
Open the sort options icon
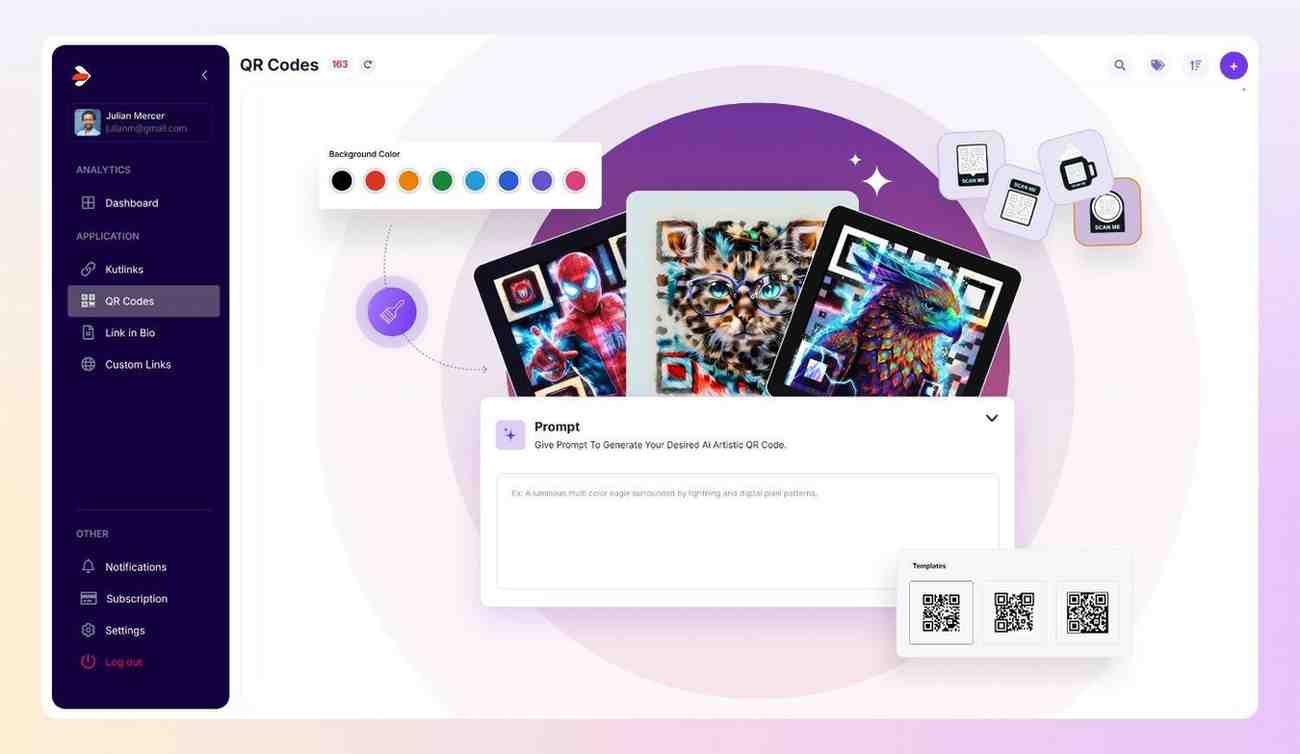pos(1195,66)
